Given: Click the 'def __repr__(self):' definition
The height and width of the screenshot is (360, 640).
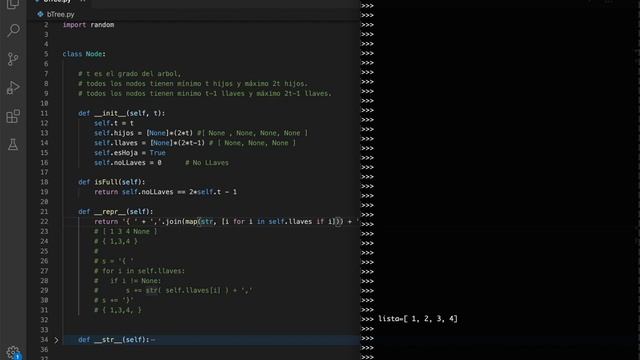Looking at the screenshot, I should [x=116, y=212].
